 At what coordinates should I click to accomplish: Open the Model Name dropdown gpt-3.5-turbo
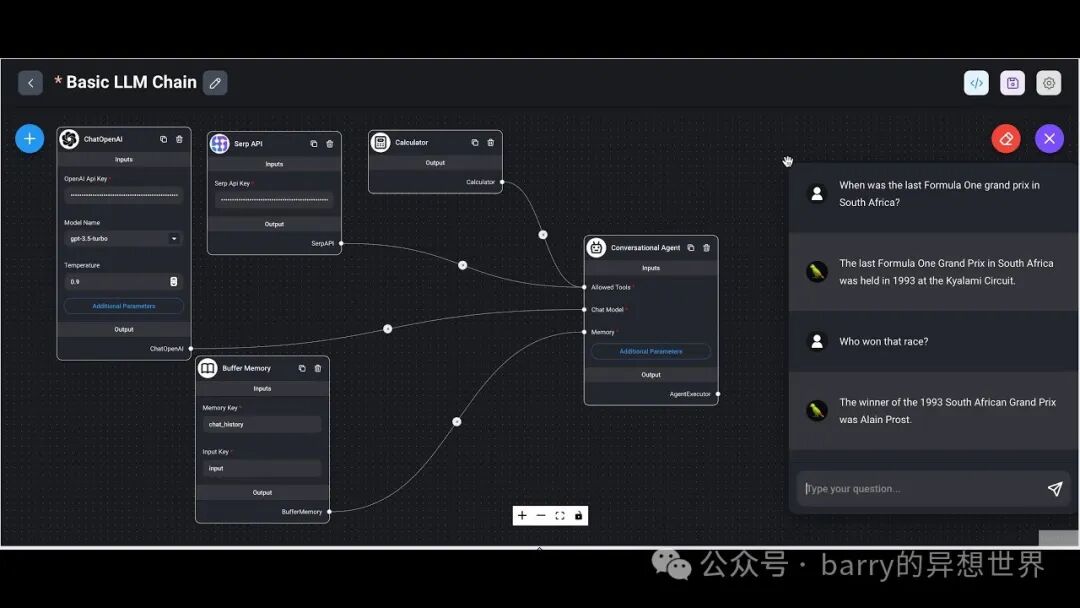124,239
